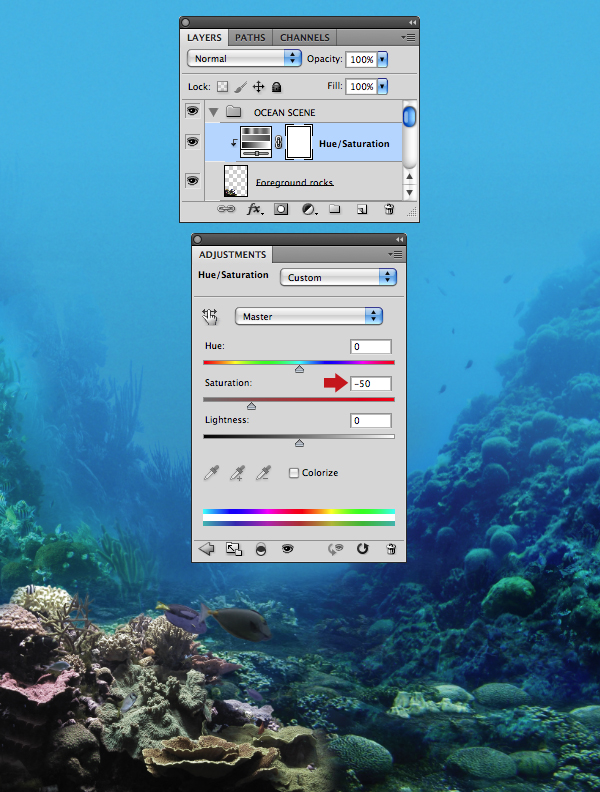Click the Fill 100% input field
The image size is (600, 792).
361,86
